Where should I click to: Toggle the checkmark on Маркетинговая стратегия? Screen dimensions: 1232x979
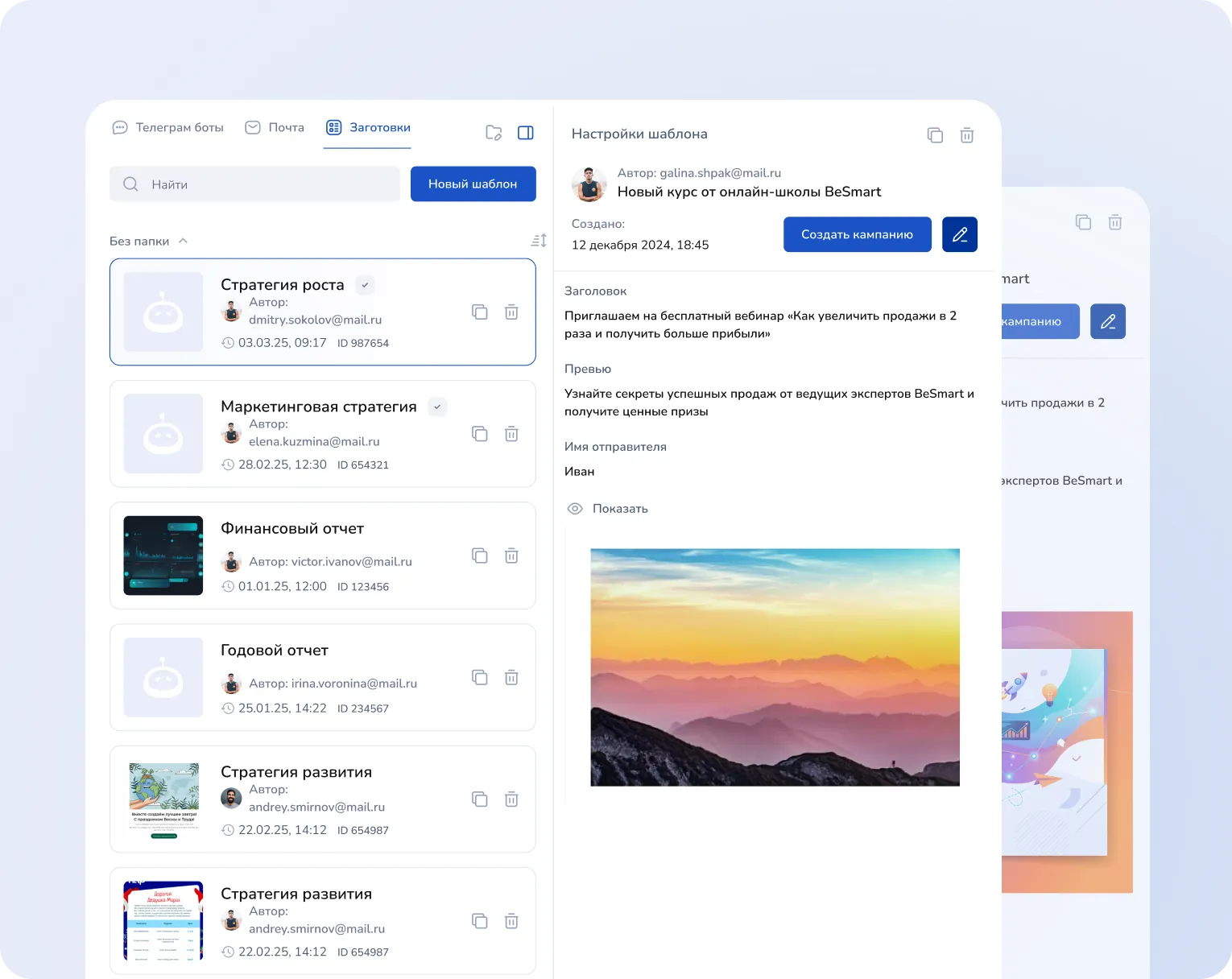coord(437,407)
